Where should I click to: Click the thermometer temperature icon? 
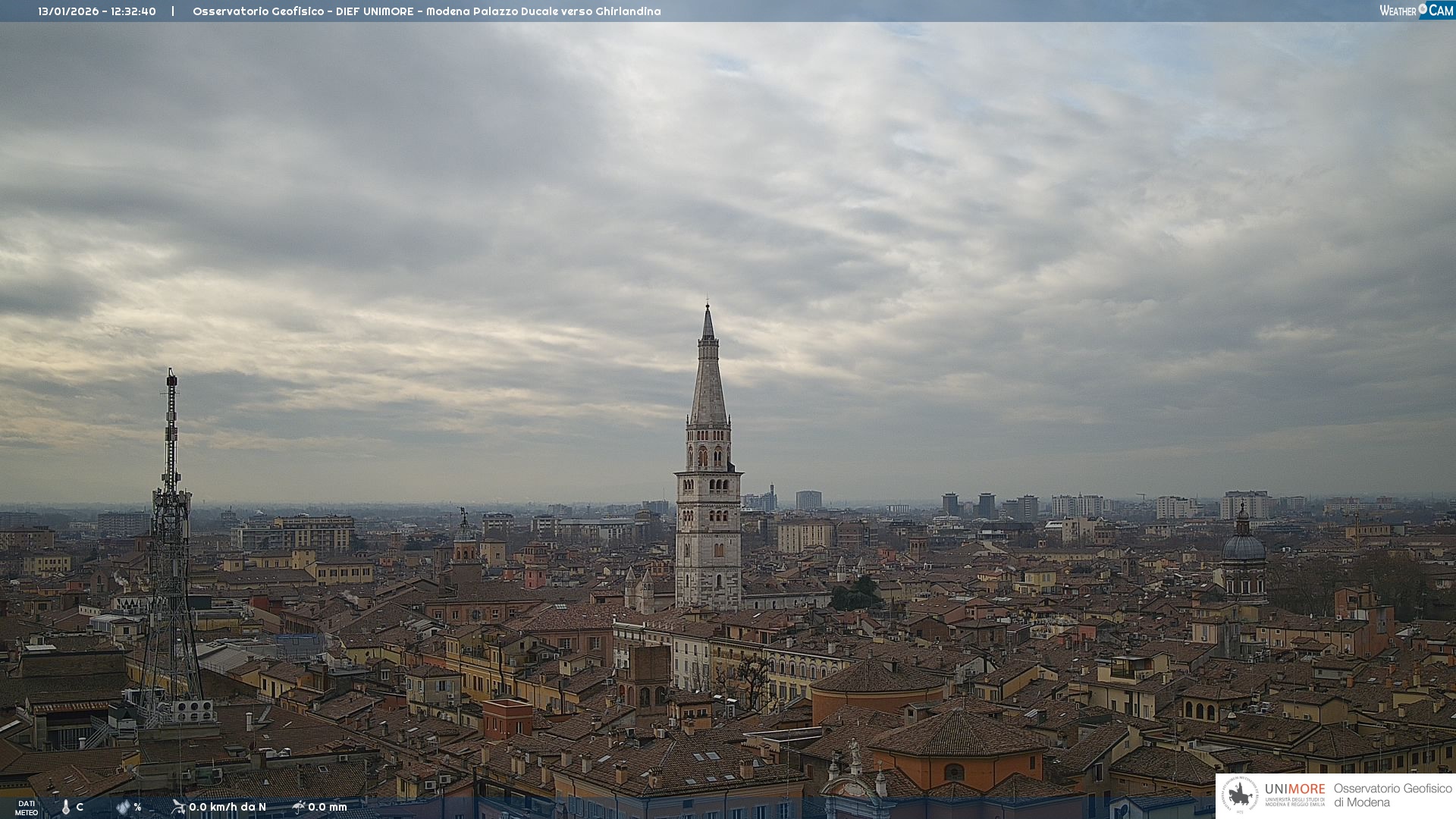click(x=66, y=807)
